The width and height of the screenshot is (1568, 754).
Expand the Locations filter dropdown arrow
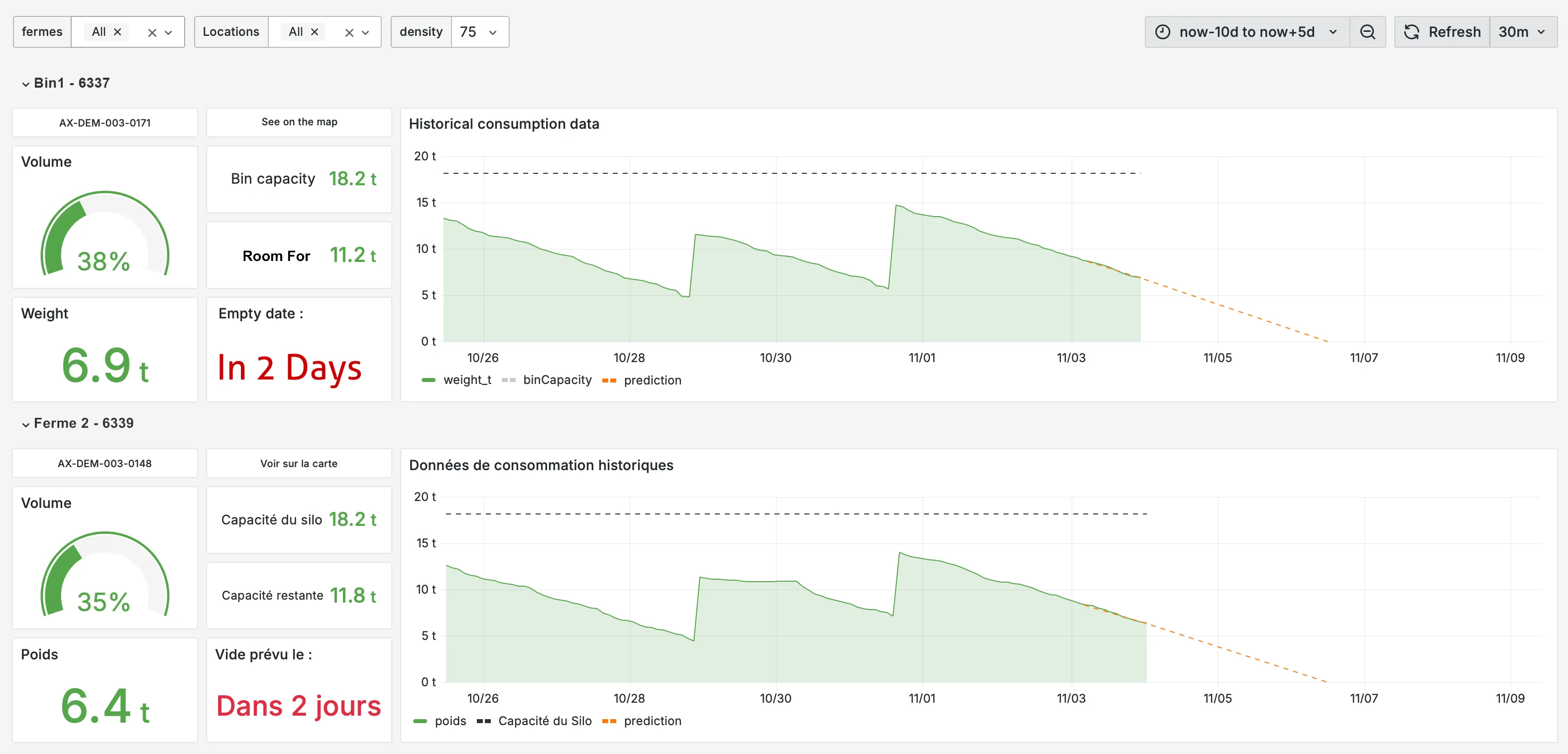(366, 32)
